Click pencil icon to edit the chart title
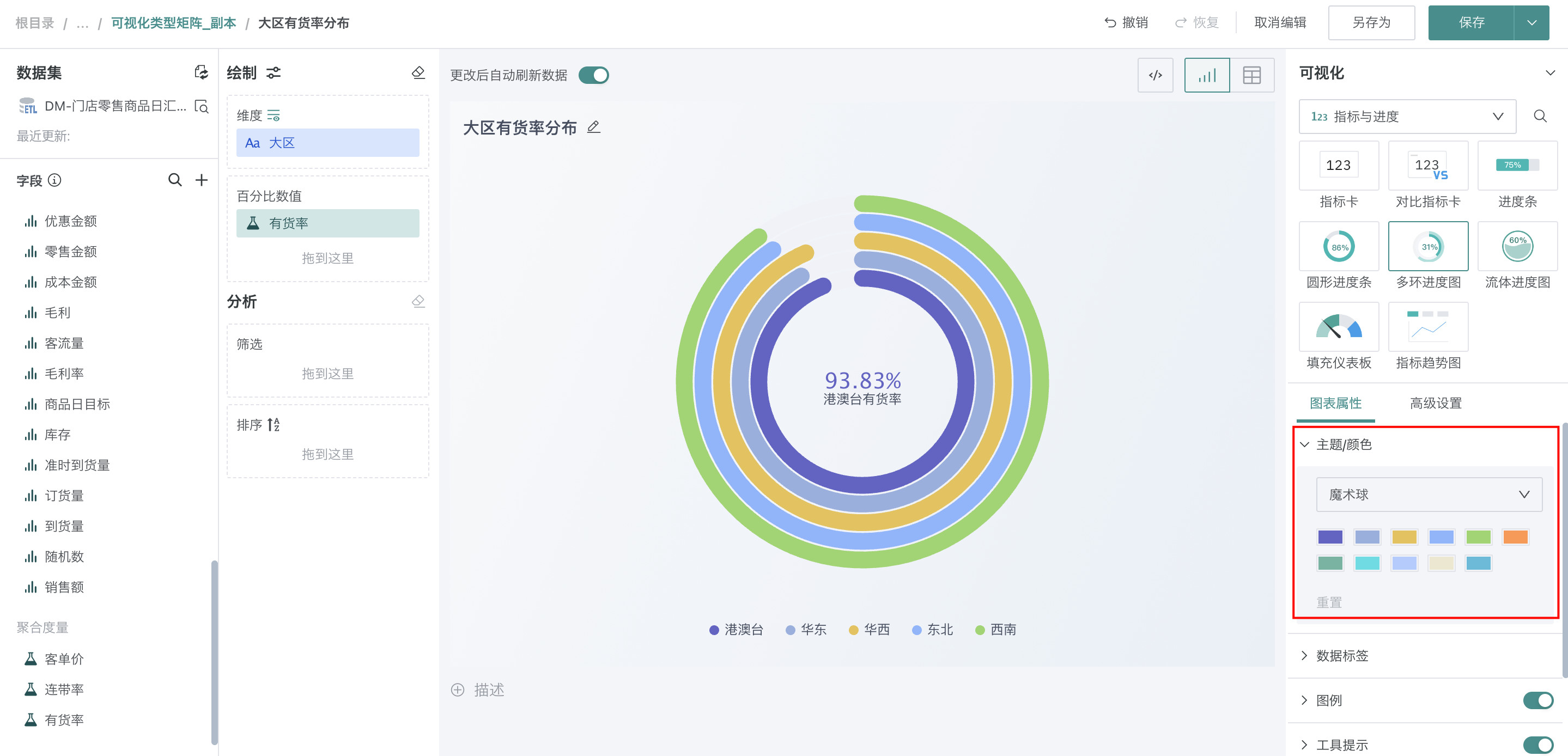Viewport: 1568px width, 756px height. click(x=593, y=127)
